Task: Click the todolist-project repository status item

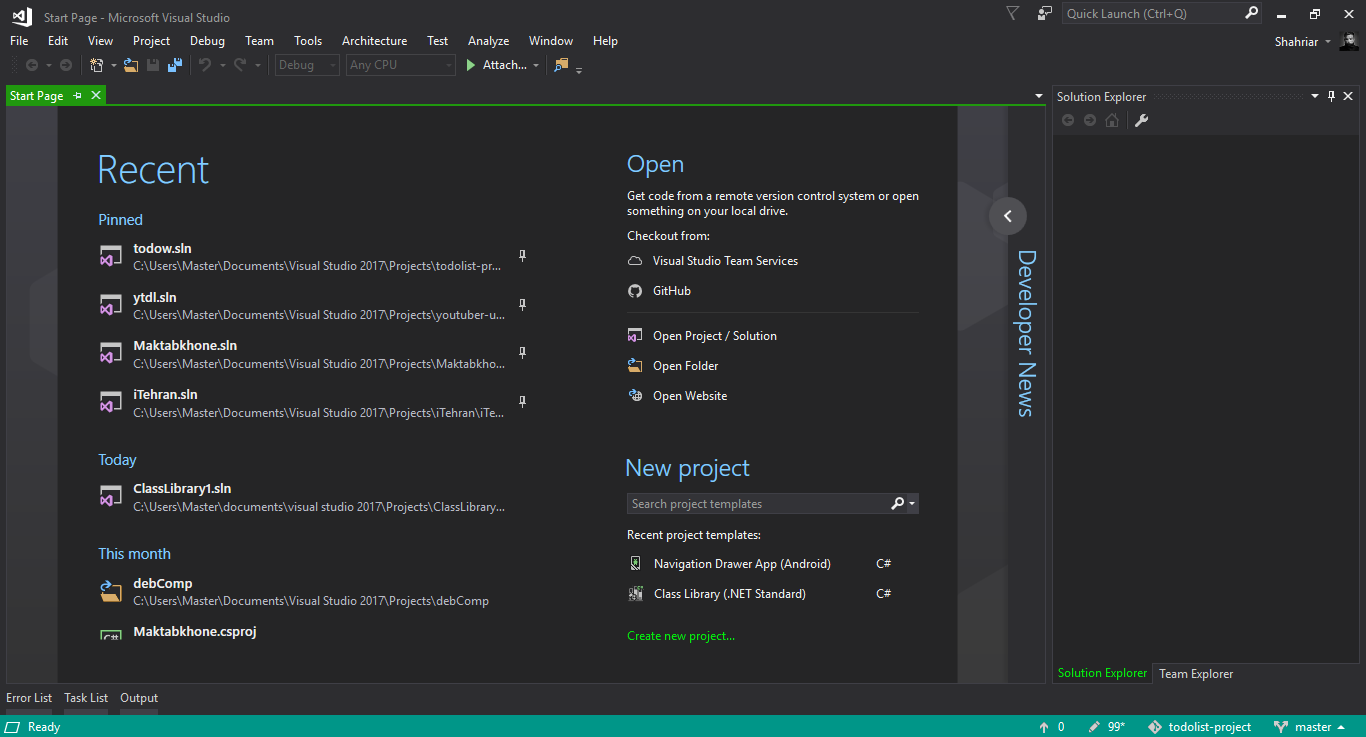Action: coord(1200,727)
